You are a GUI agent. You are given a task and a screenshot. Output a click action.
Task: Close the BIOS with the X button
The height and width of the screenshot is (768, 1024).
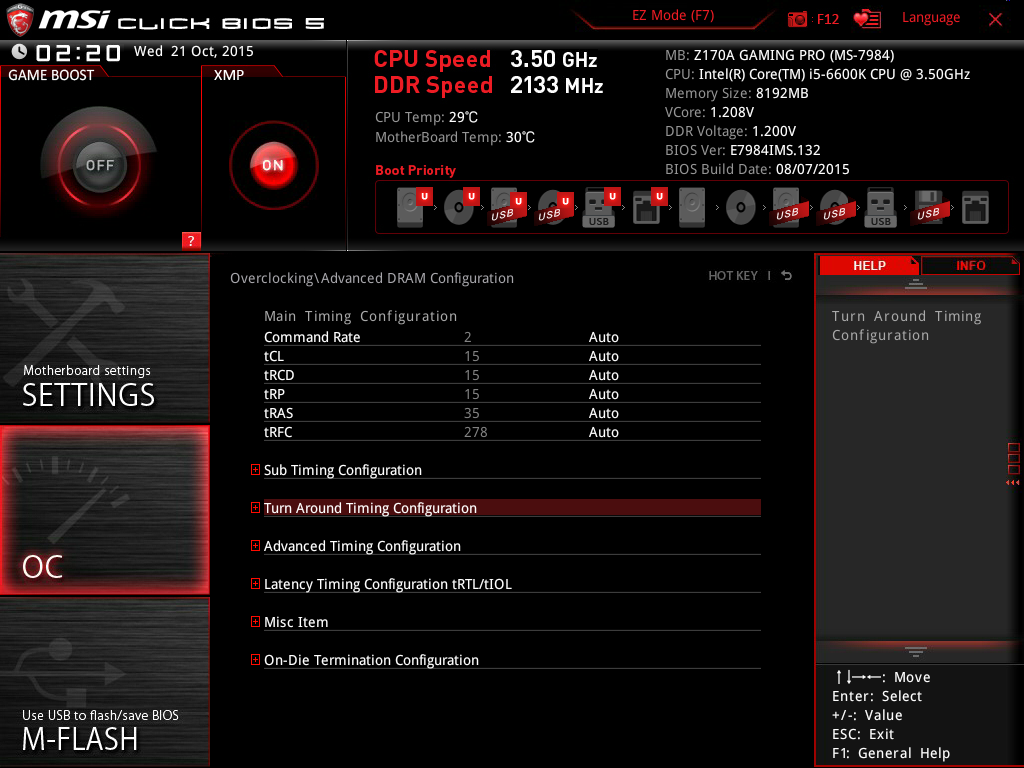click(995, 20)
